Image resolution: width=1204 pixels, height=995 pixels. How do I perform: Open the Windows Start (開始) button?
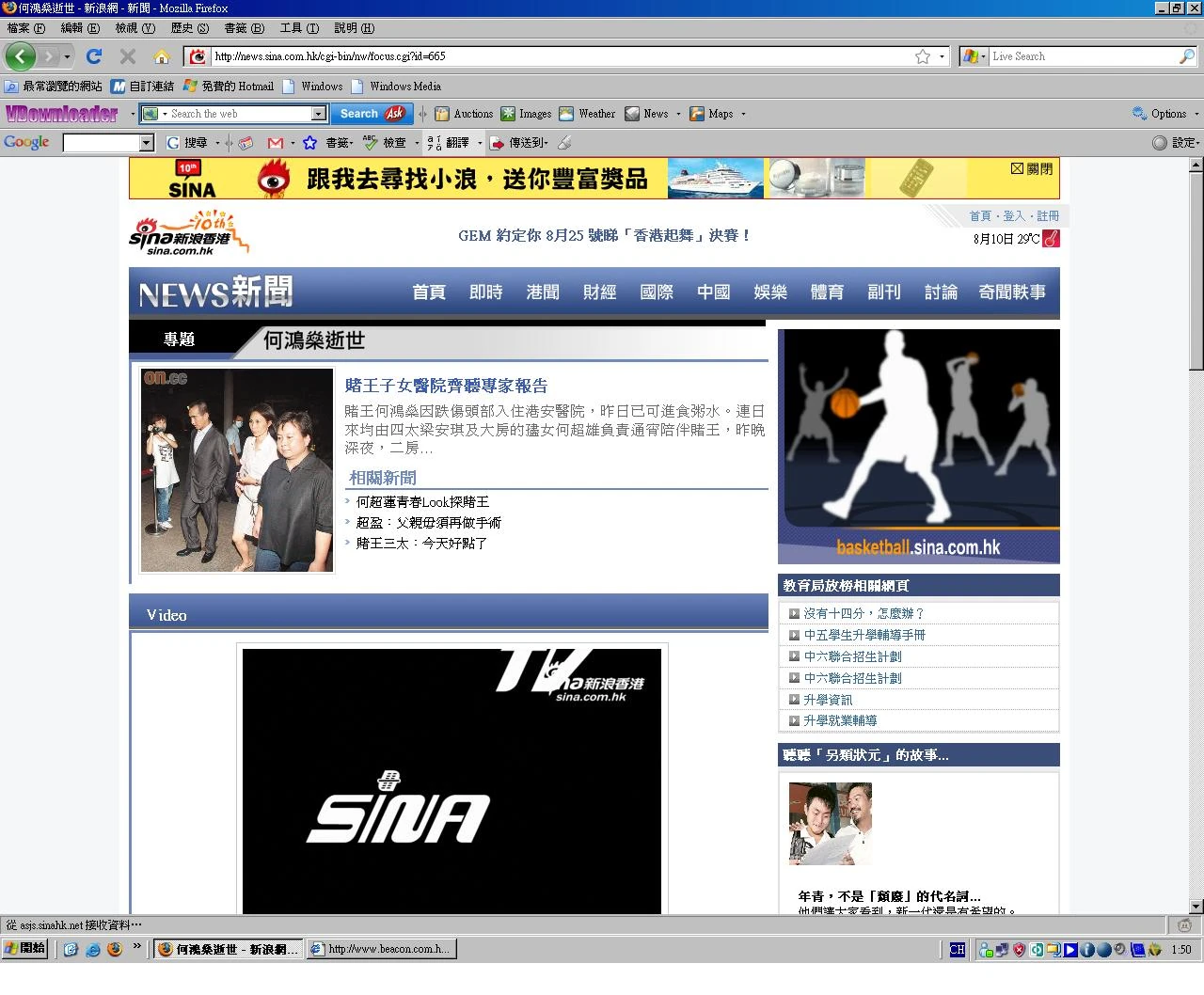[x=25, y=949]
